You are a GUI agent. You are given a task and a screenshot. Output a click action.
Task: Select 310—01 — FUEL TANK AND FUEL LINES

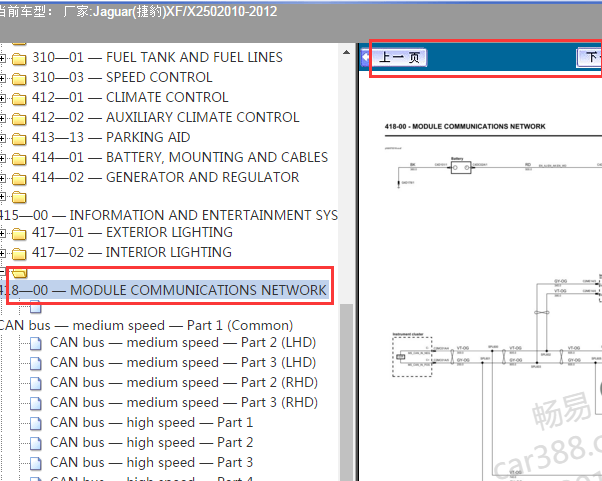pos(157,58)
